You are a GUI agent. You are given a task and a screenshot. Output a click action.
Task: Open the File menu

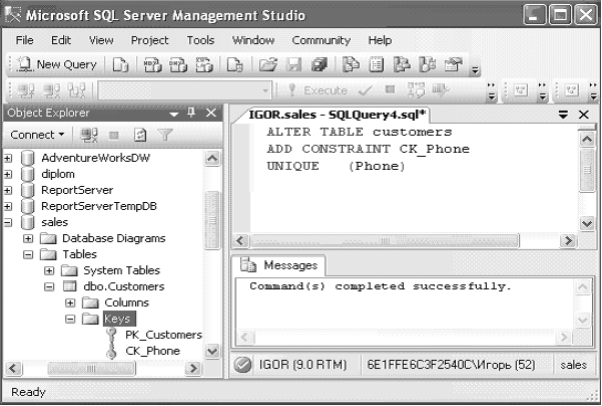(25, 40)
